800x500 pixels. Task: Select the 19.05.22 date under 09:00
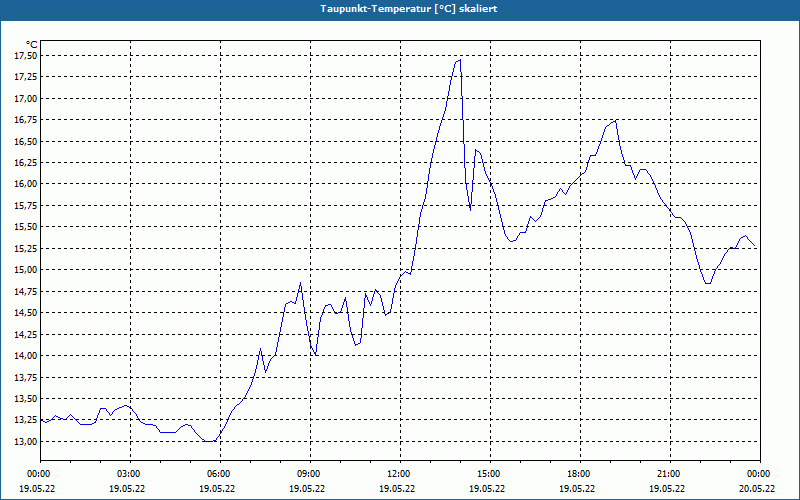307,489
